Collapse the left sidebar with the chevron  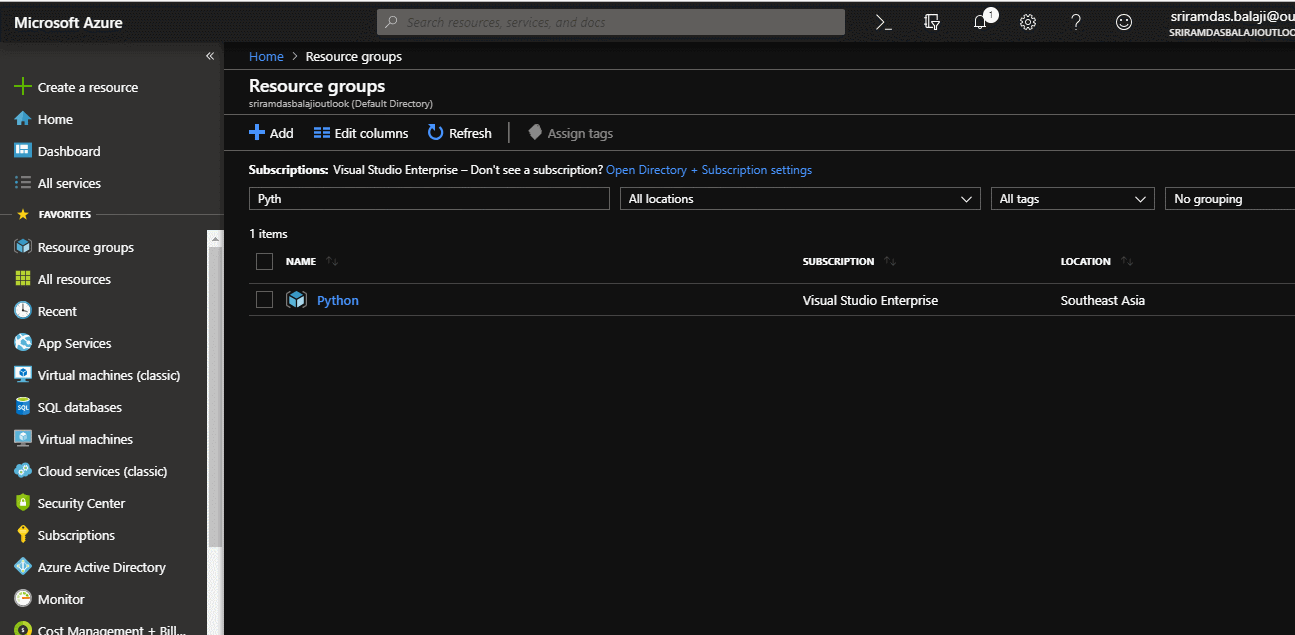(210, 56)
